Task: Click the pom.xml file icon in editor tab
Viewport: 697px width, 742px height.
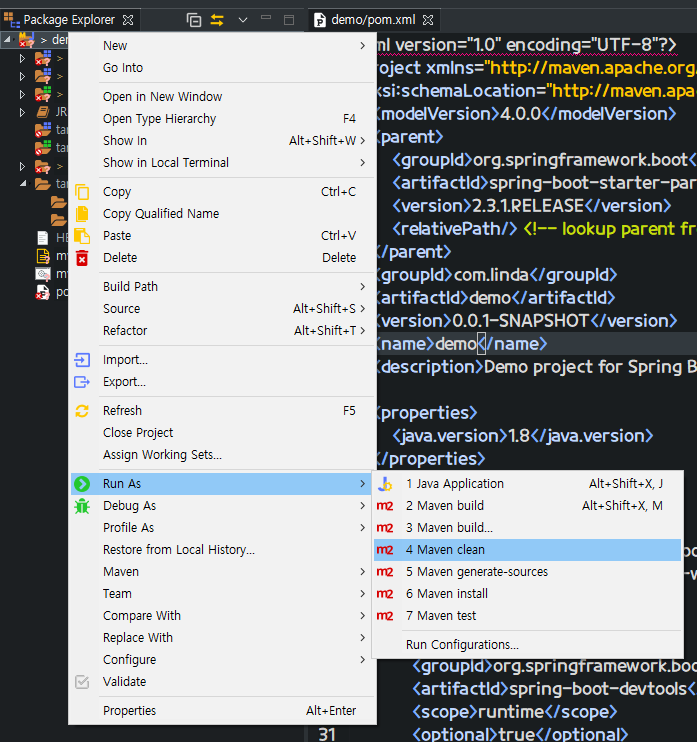Action: coord(320,20)
